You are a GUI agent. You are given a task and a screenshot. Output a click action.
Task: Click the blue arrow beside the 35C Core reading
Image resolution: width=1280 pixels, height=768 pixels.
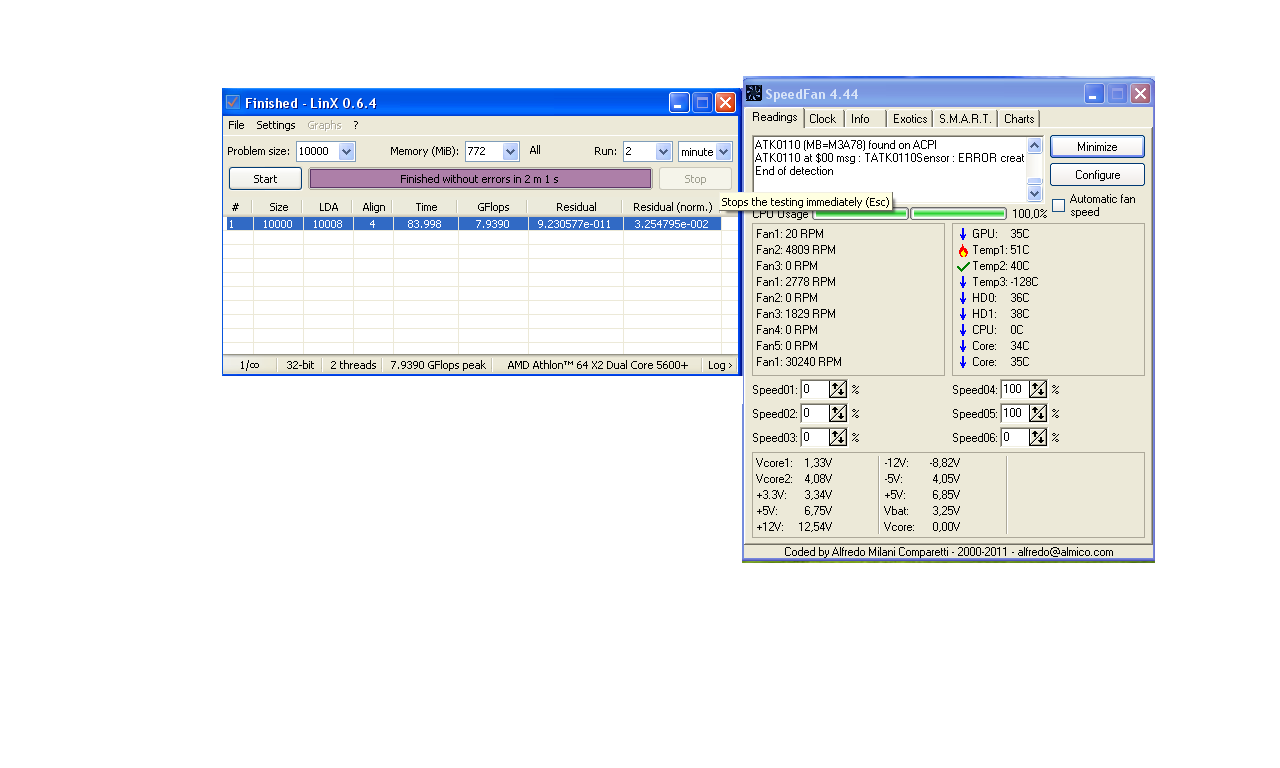click(x=963, y=362)
